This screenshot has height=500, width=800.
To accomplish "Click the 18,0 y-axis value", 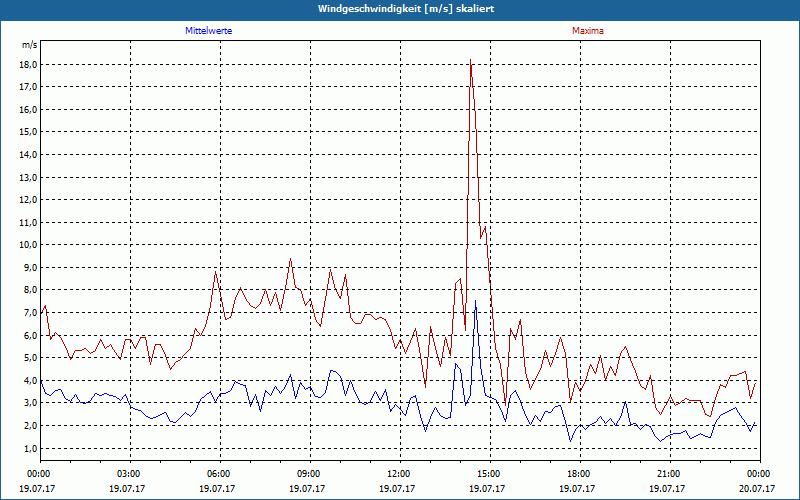I will pyautogui.click(x=29, y=64).
